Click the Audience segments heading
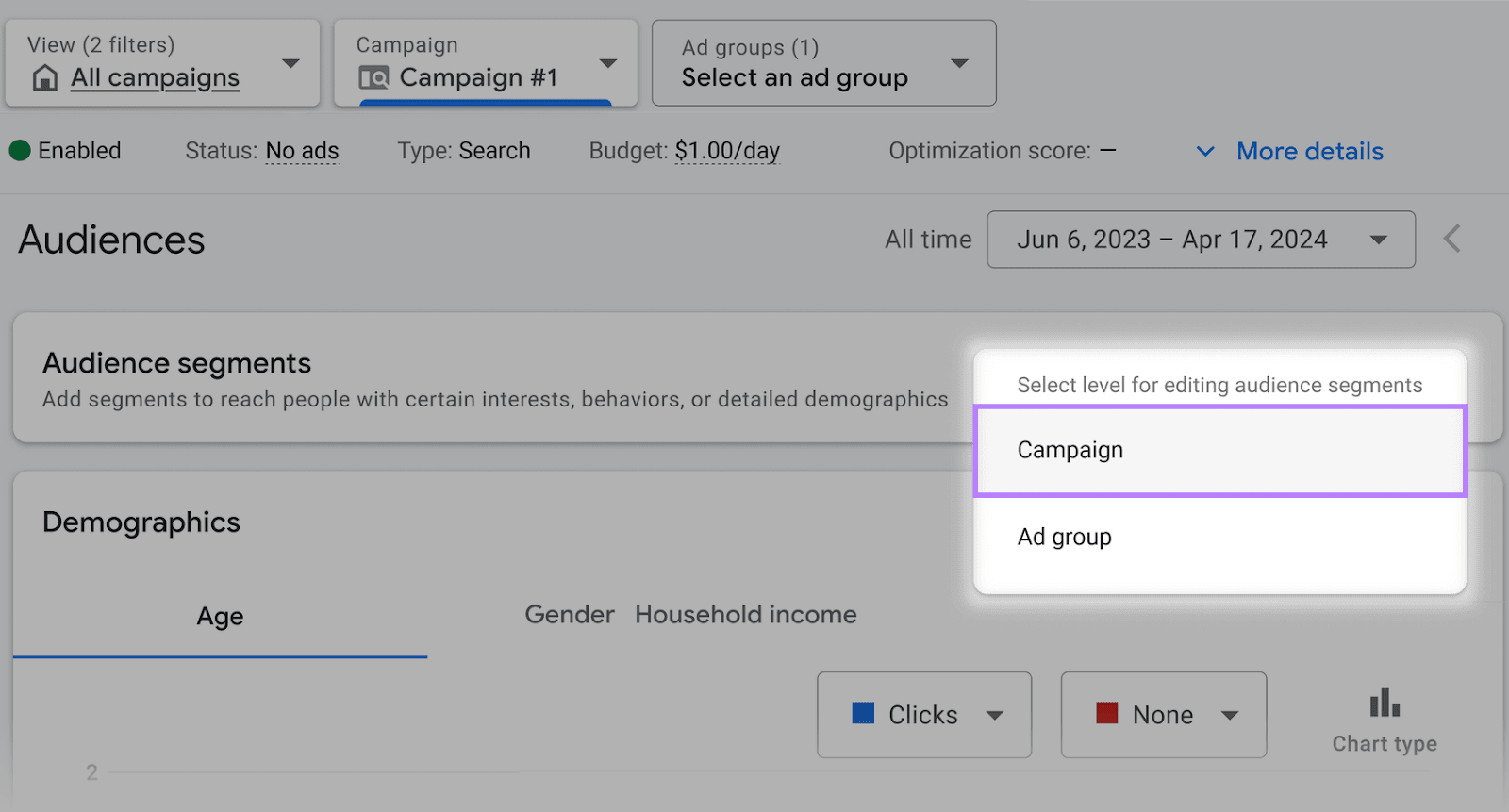1509x812 pixels. [x=176, y=363]
